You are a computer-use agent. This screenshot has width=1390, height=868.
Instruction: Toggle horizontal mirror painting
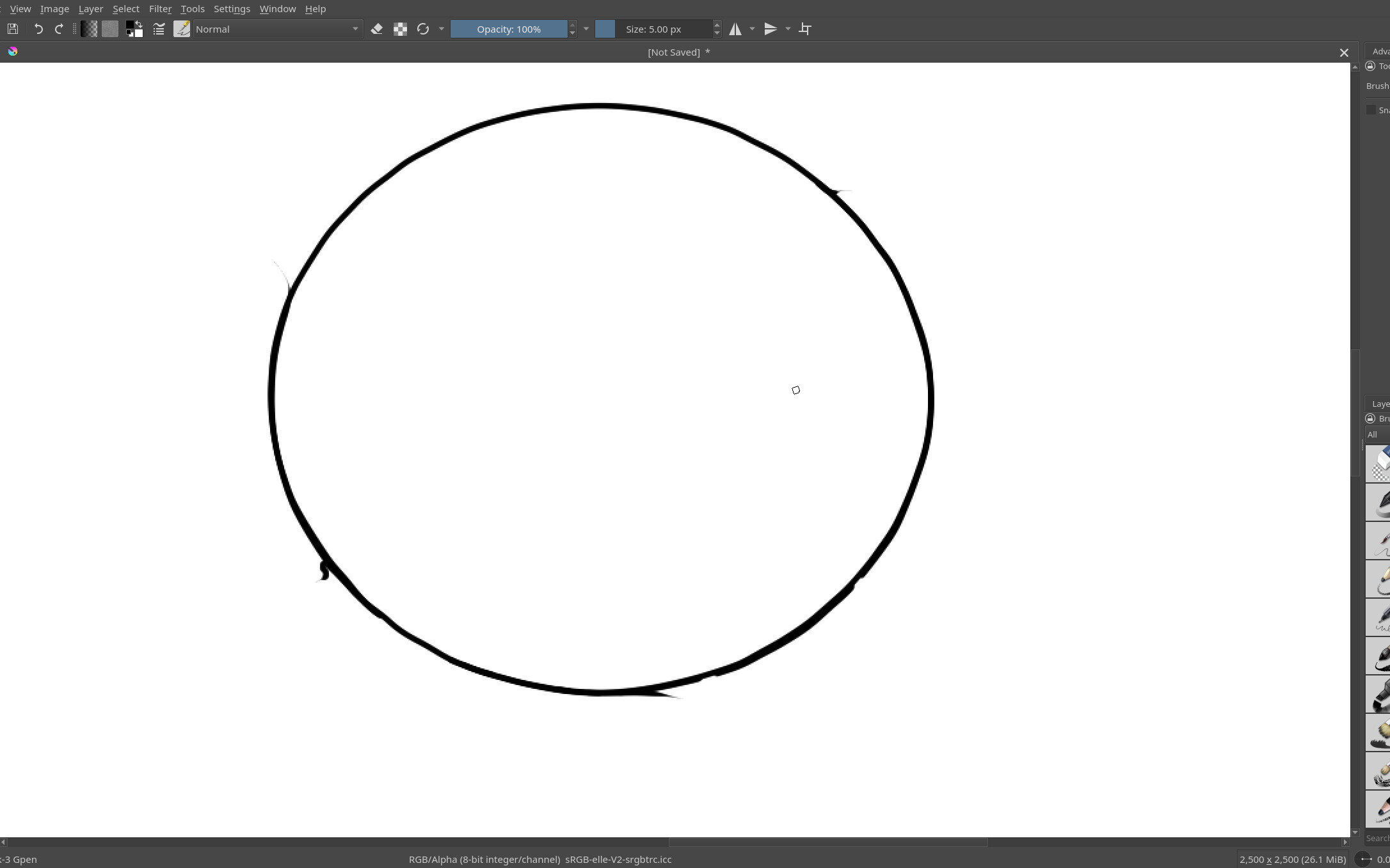[737, 29]
